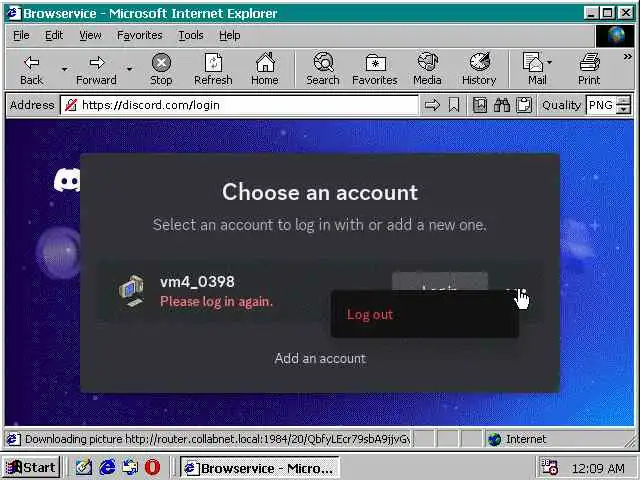640x480 pixels.
Task: Print the current page
Action: coord(589,69)
